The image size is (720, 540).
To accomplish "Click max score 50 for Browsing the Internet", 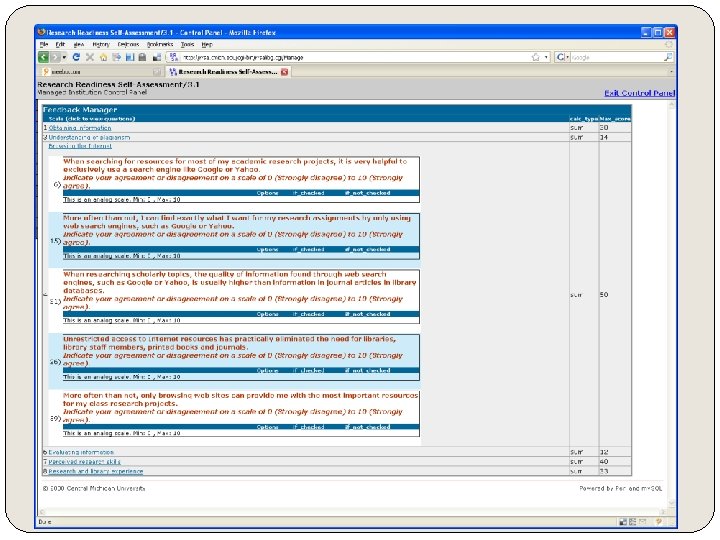I will (x=604, y=294).
